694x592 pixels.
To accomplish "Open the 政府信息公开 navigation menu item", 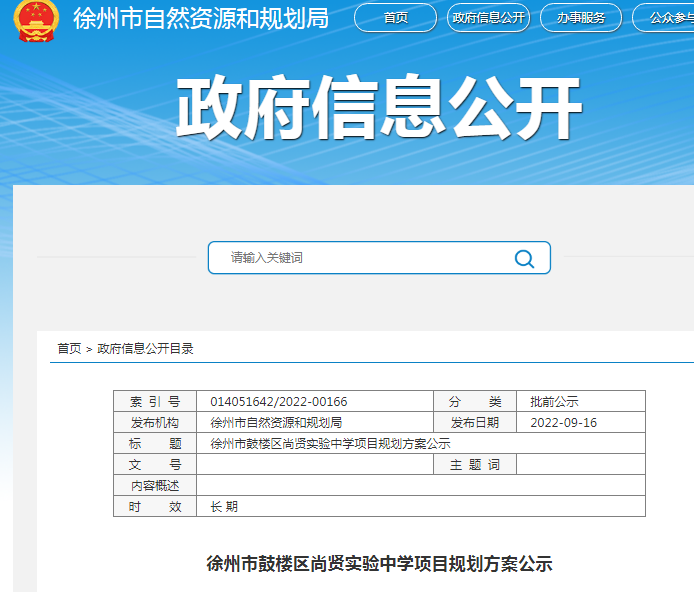I will click(489, 18).
